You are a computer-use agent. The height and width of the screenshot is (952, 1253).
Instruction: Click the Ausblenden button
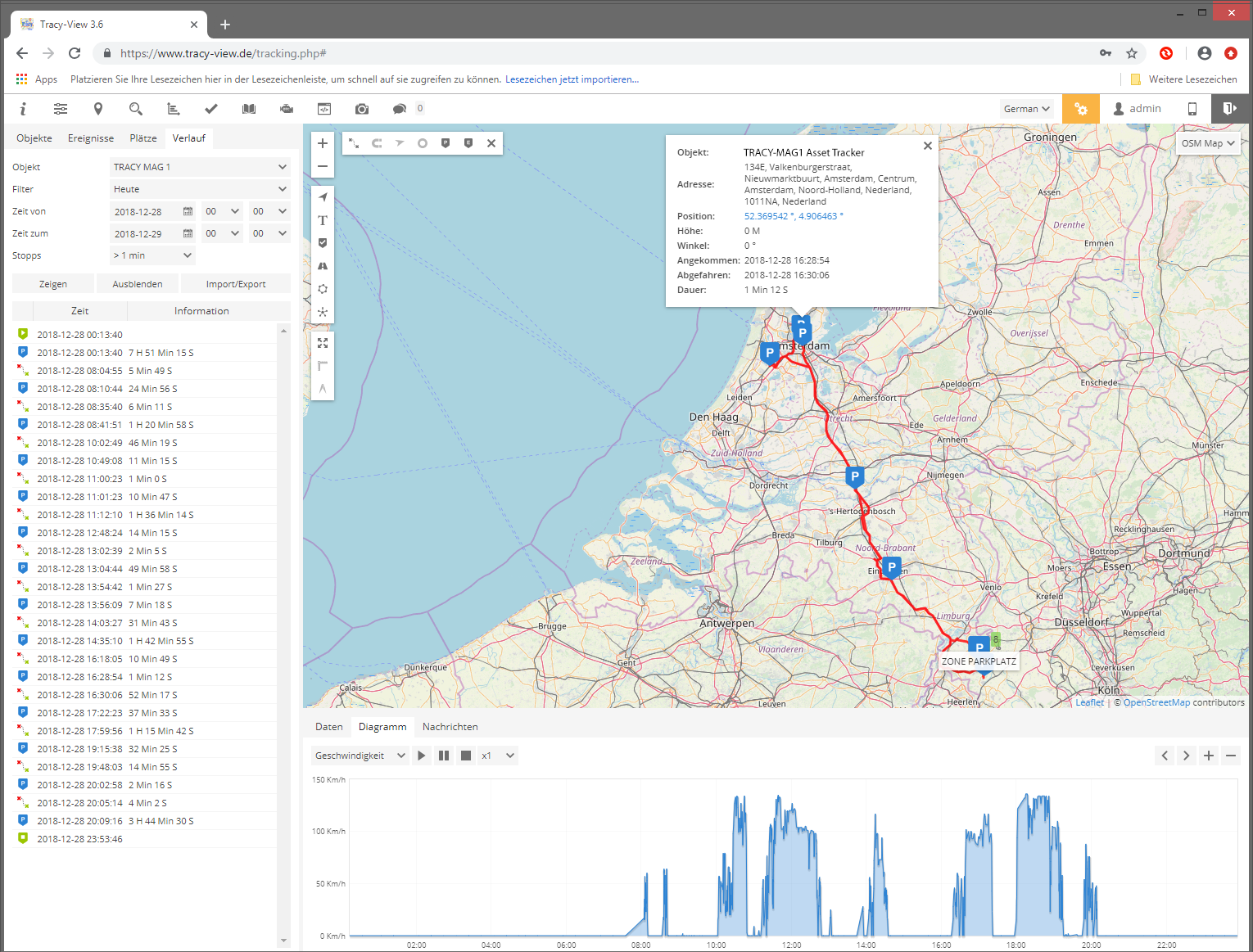(x=138, y=284)
